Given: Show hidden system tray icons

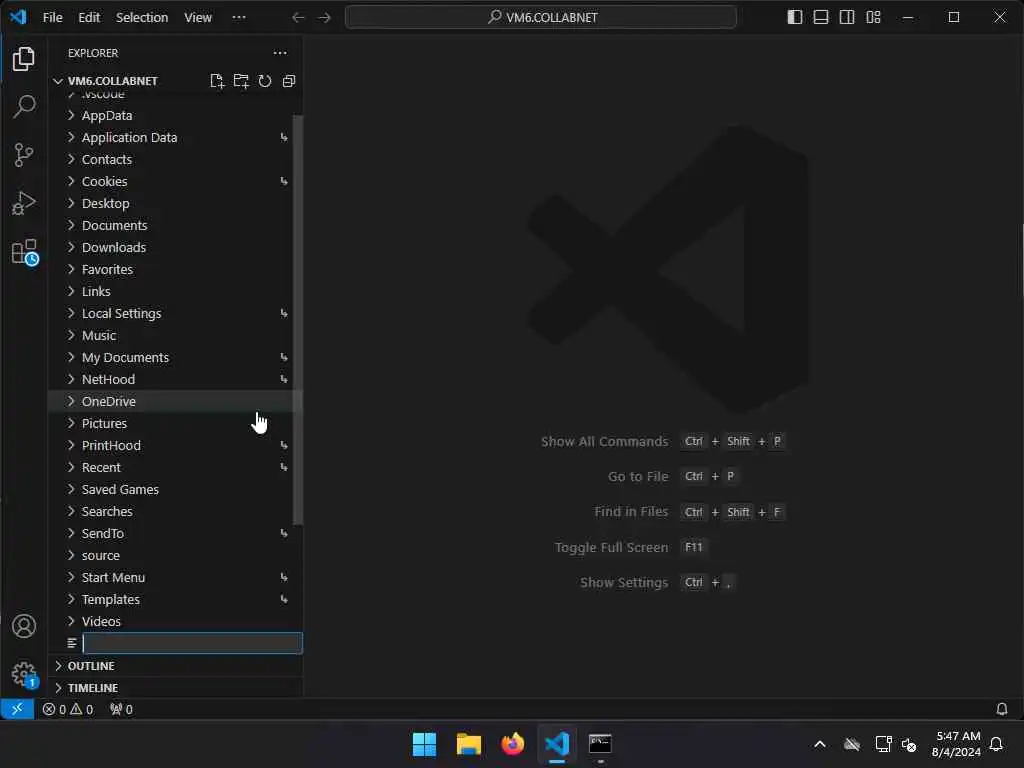Looking at the screenshot, I should 820,744.
